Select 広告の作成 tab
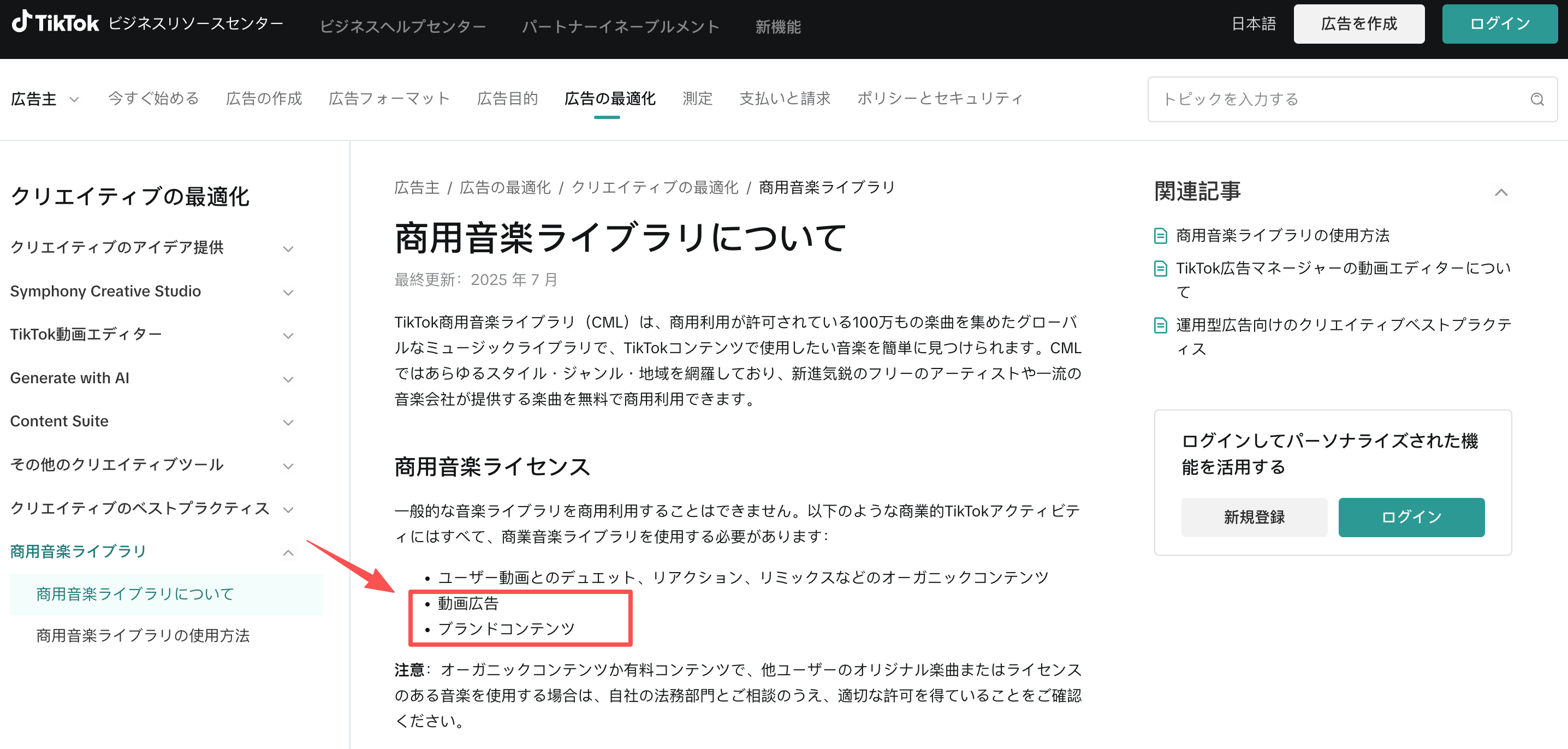This screenshot has width=1568, height=749. [x=264, y=98]
